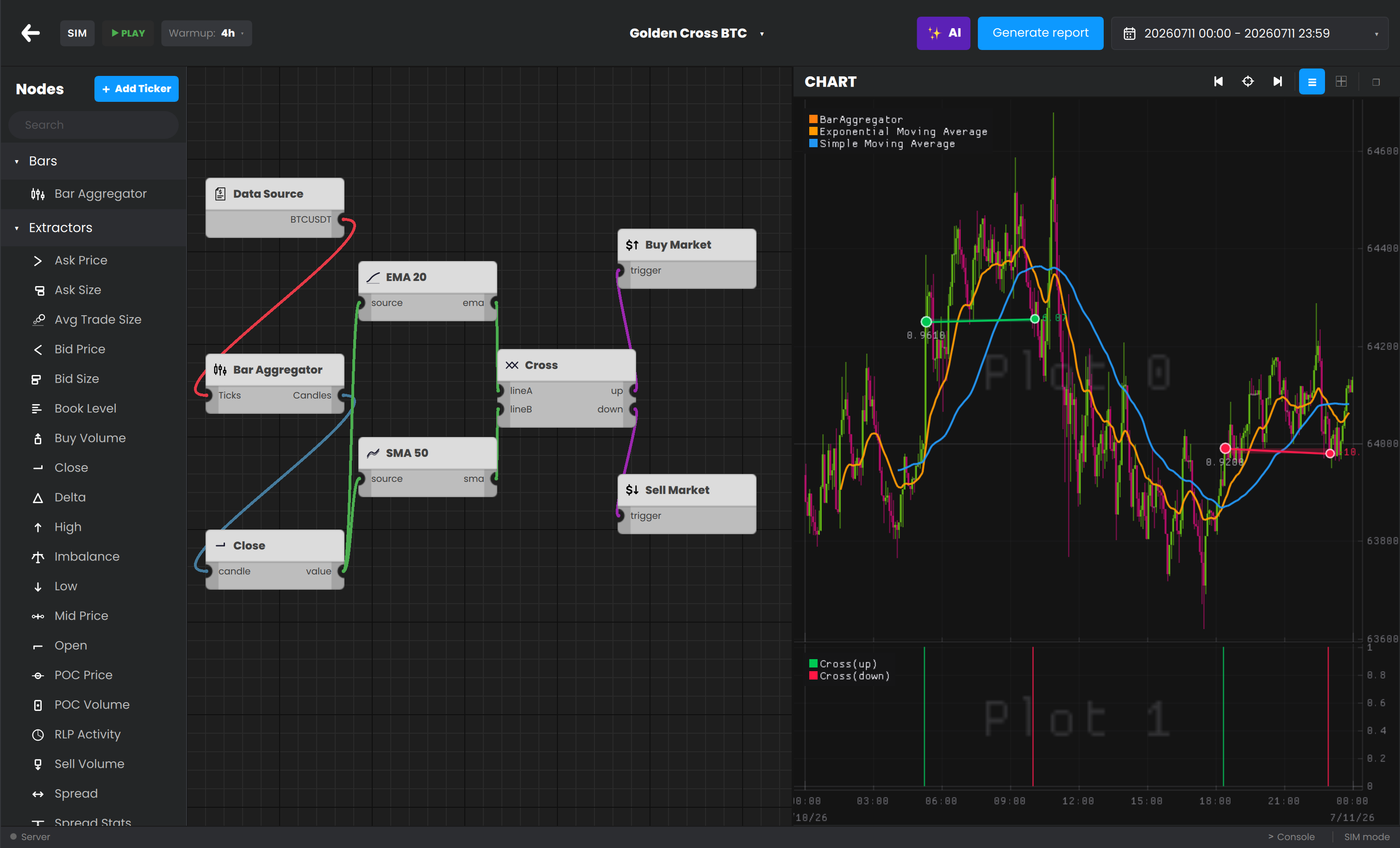Jump chart to start icon
This screenshot has height=848, width=1400.
tap(1218, 82)
